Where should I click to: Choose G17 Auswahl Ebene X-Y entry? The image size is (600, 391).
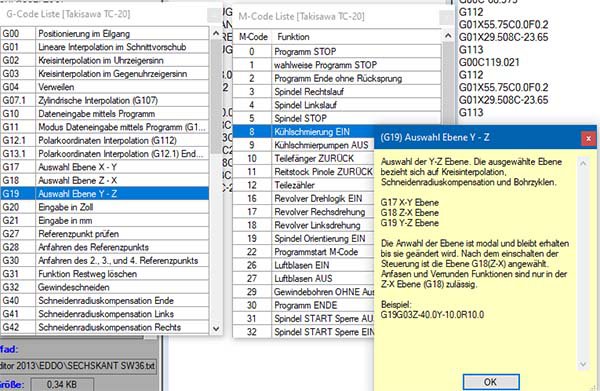coord(105,167)
